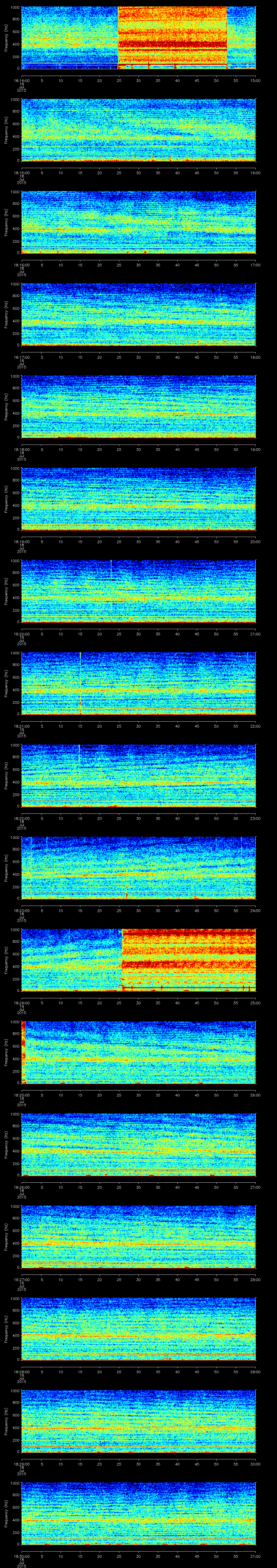This screenshot has width=277, height=1568.
Task: Select the '18:20:00' start time label
Action: tap(21, 634)
